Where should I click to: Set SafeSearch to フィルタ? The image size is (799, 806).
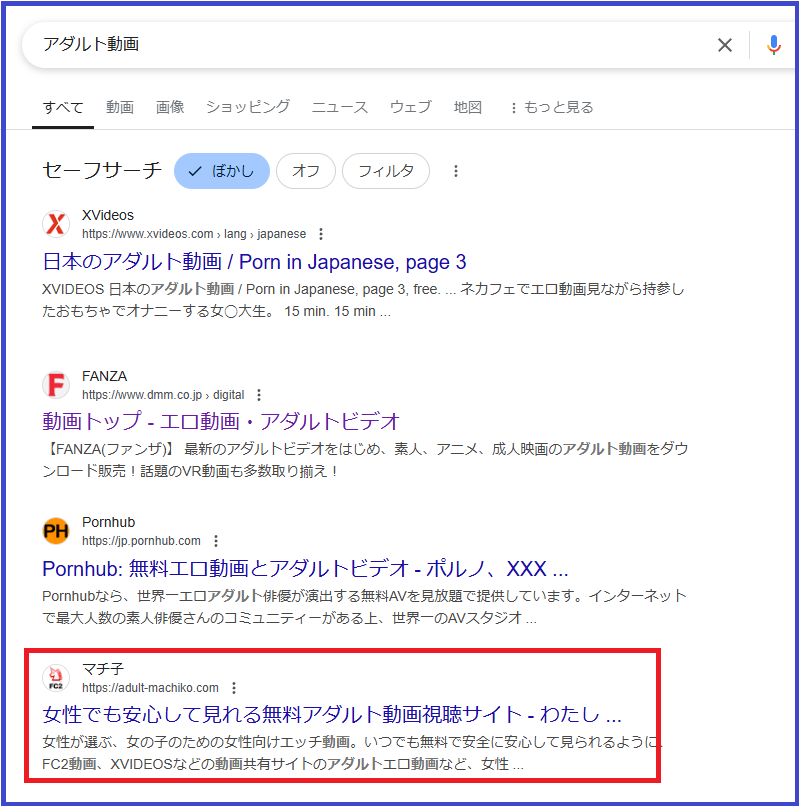click(386, 171)
